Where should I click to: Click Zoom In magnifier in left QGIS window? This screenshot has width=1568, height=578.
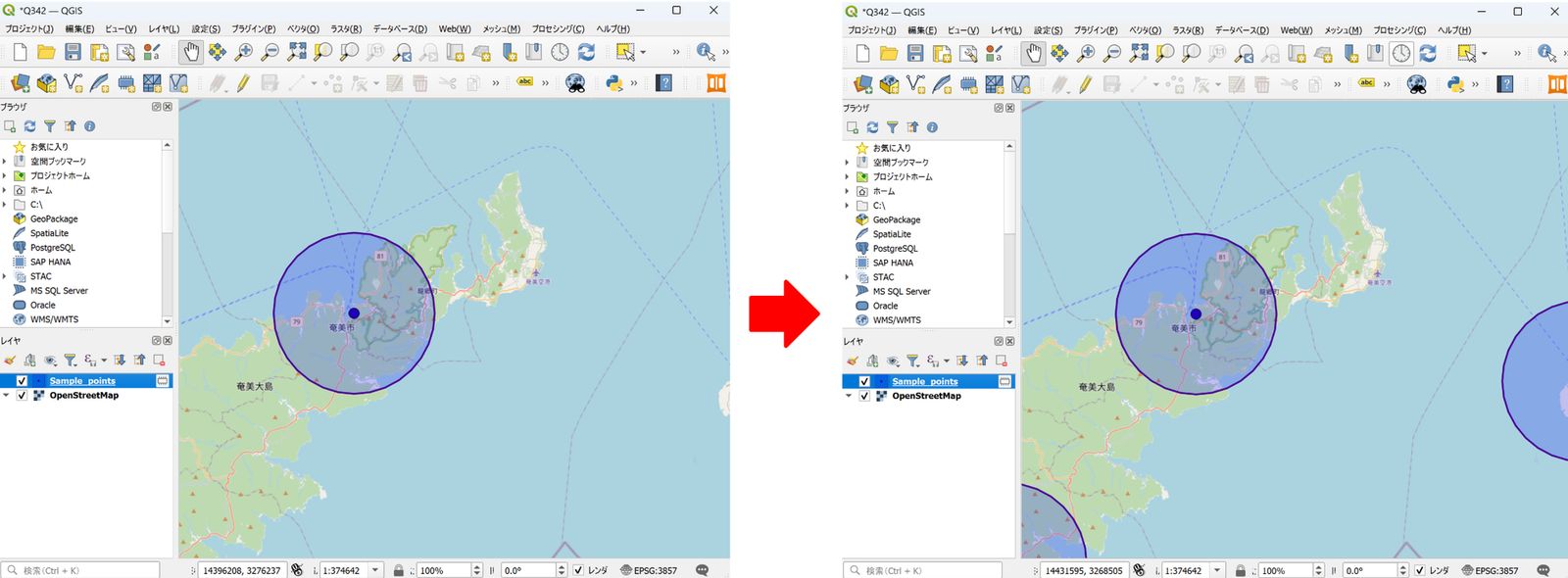[243, 52]
